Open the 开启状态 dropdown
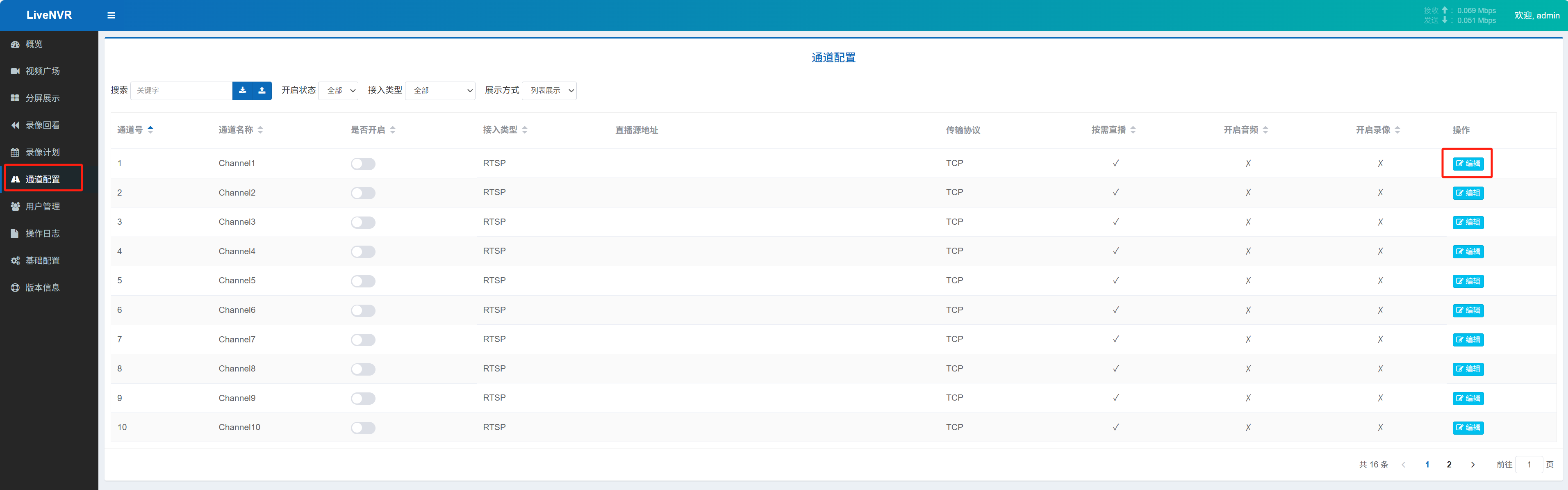 (x=339, y=90)
